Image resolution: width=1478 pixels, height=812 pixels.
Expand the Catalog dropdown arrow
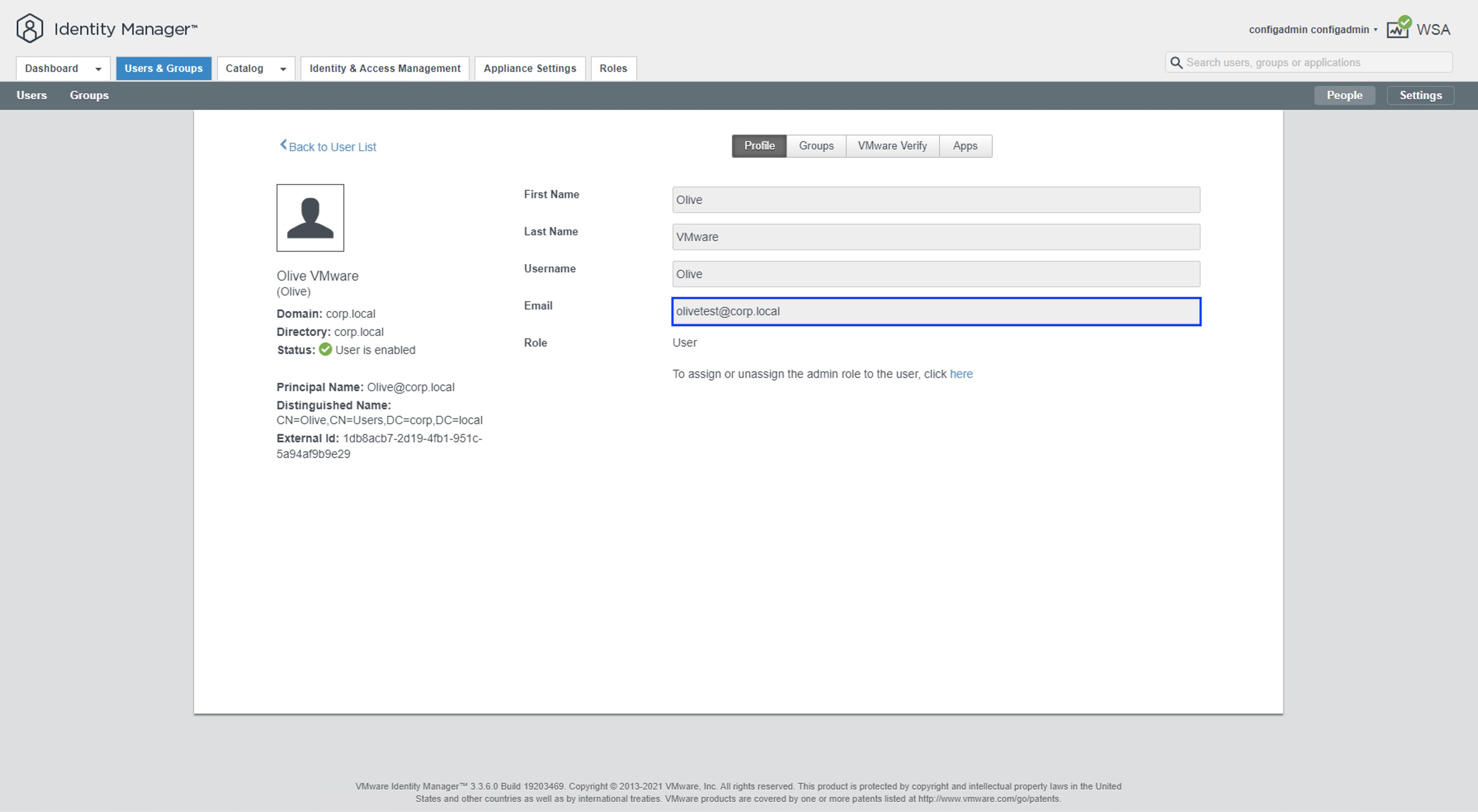283,69
